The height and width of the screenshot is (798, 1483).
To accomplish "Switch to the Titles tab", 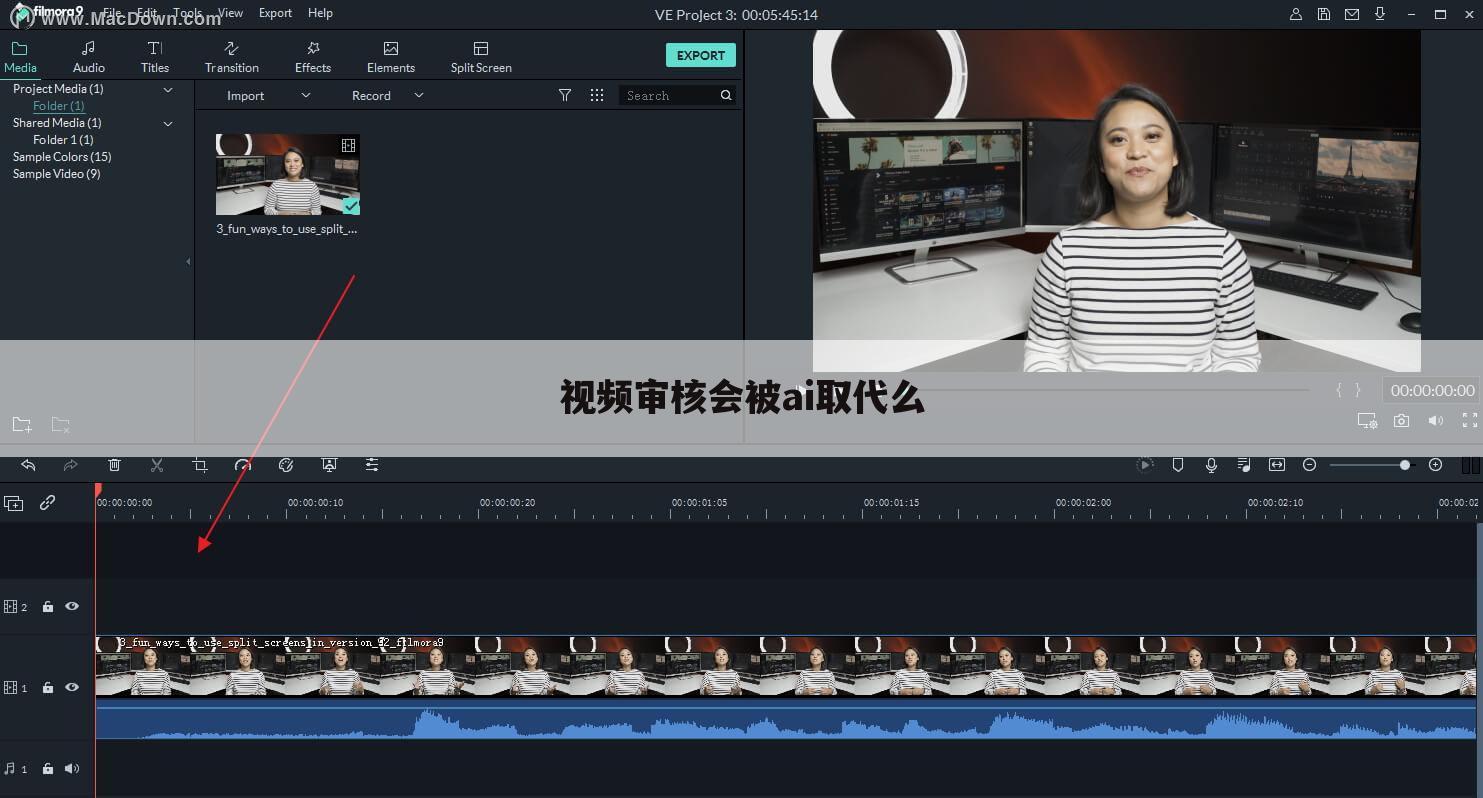I will [x=155, y=57].
